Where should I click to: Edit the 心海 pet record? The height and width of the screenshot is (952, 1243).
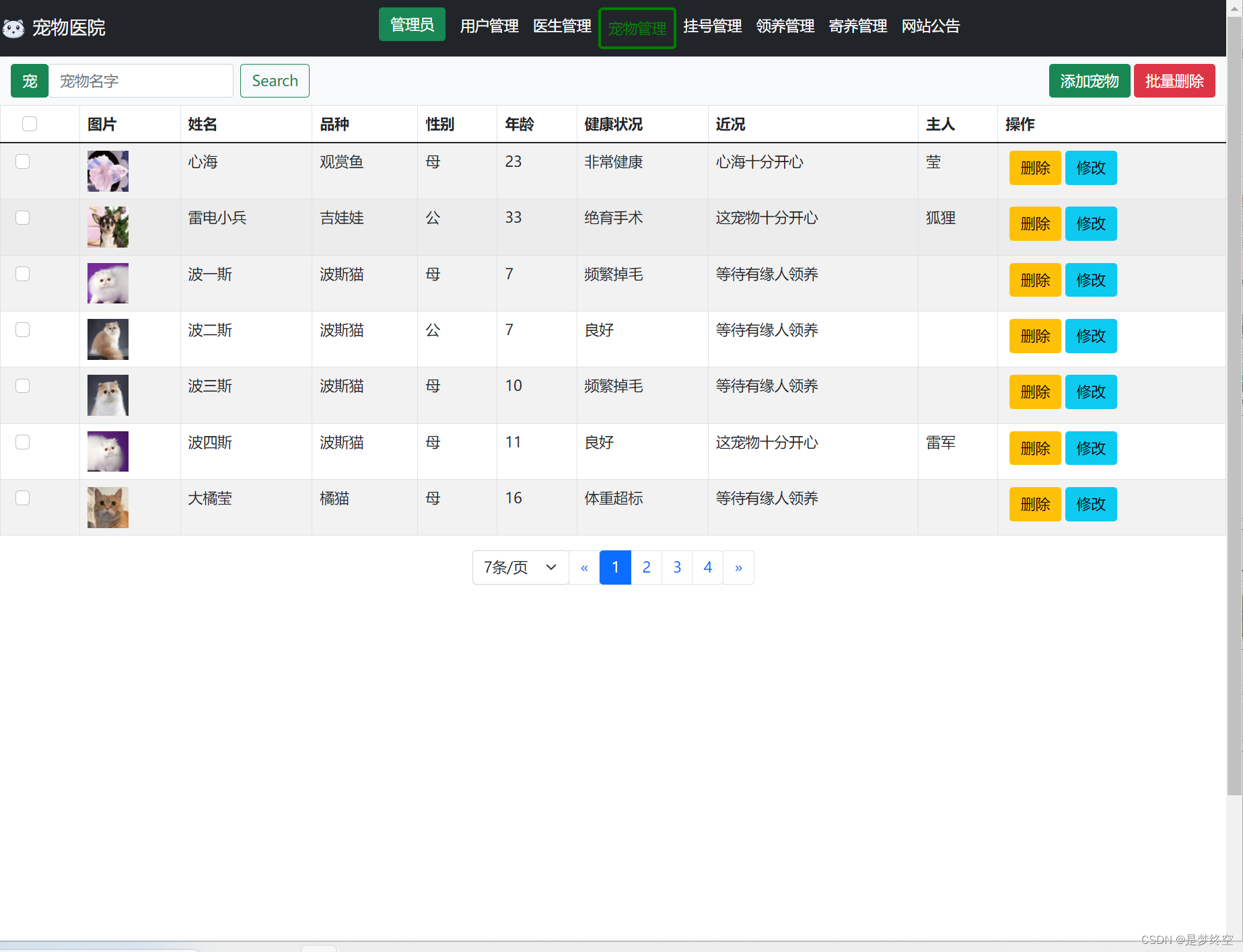pyautogui.click(x=1091, y=168)
